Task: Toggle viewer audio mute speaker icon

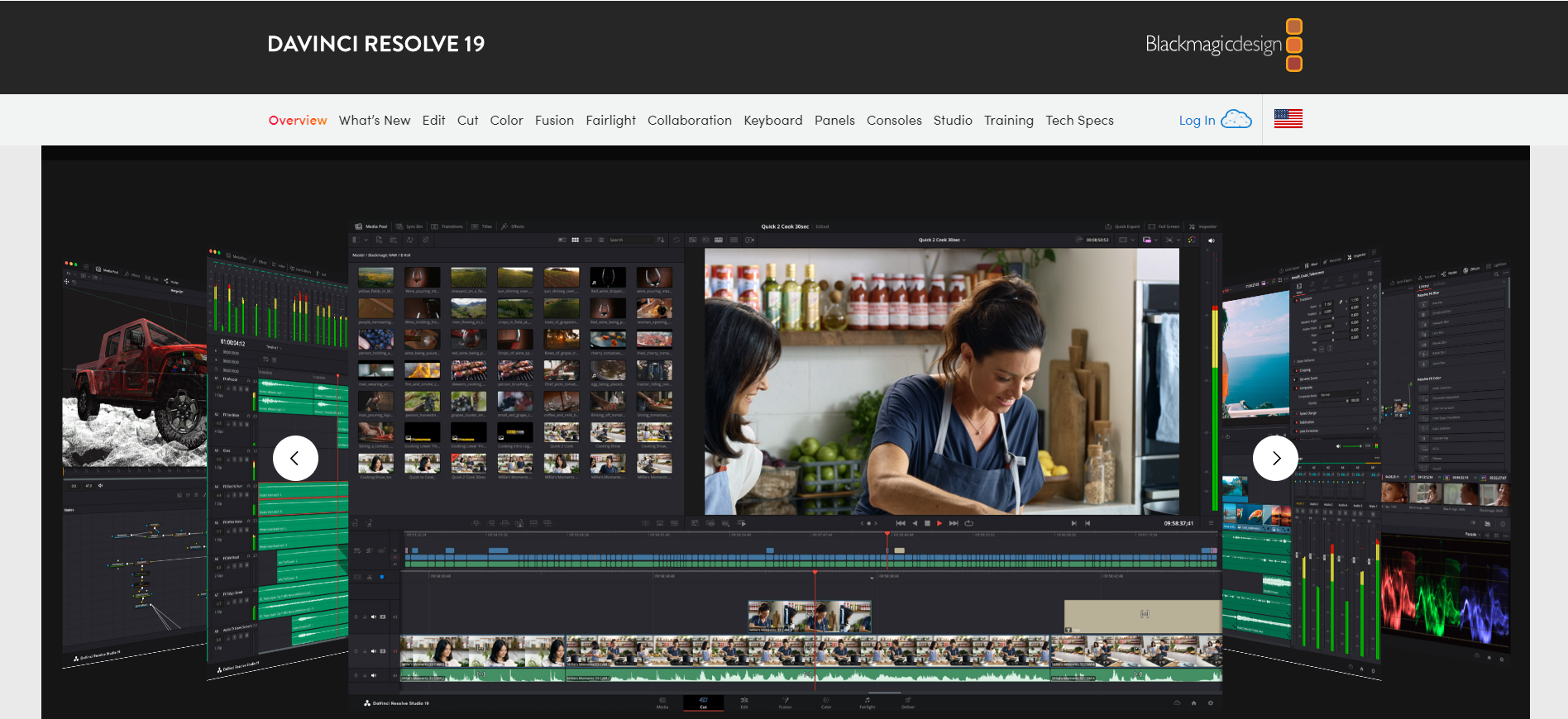Action: tap(1211, 240)
